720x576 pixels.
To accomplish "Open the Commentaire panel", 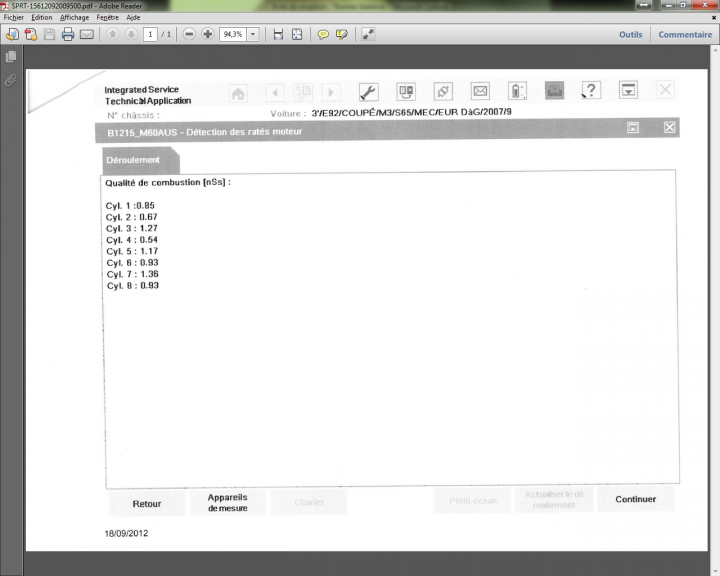I will pos(685,34).
